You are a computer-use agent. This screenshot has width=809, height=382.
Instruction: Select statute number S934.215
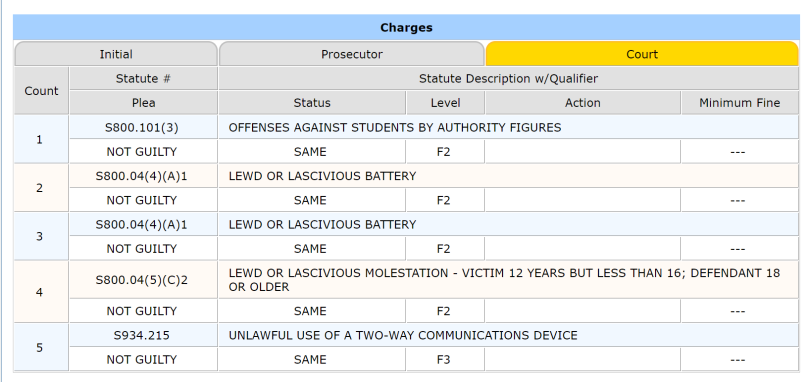click(x=142, y=336)
